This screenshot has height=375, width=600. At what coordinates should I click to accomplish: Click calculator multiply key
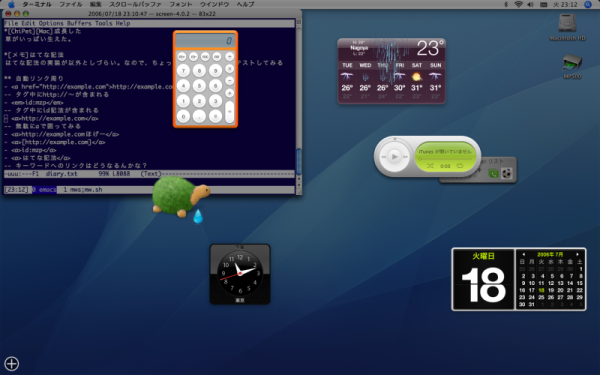click(230, 68)
